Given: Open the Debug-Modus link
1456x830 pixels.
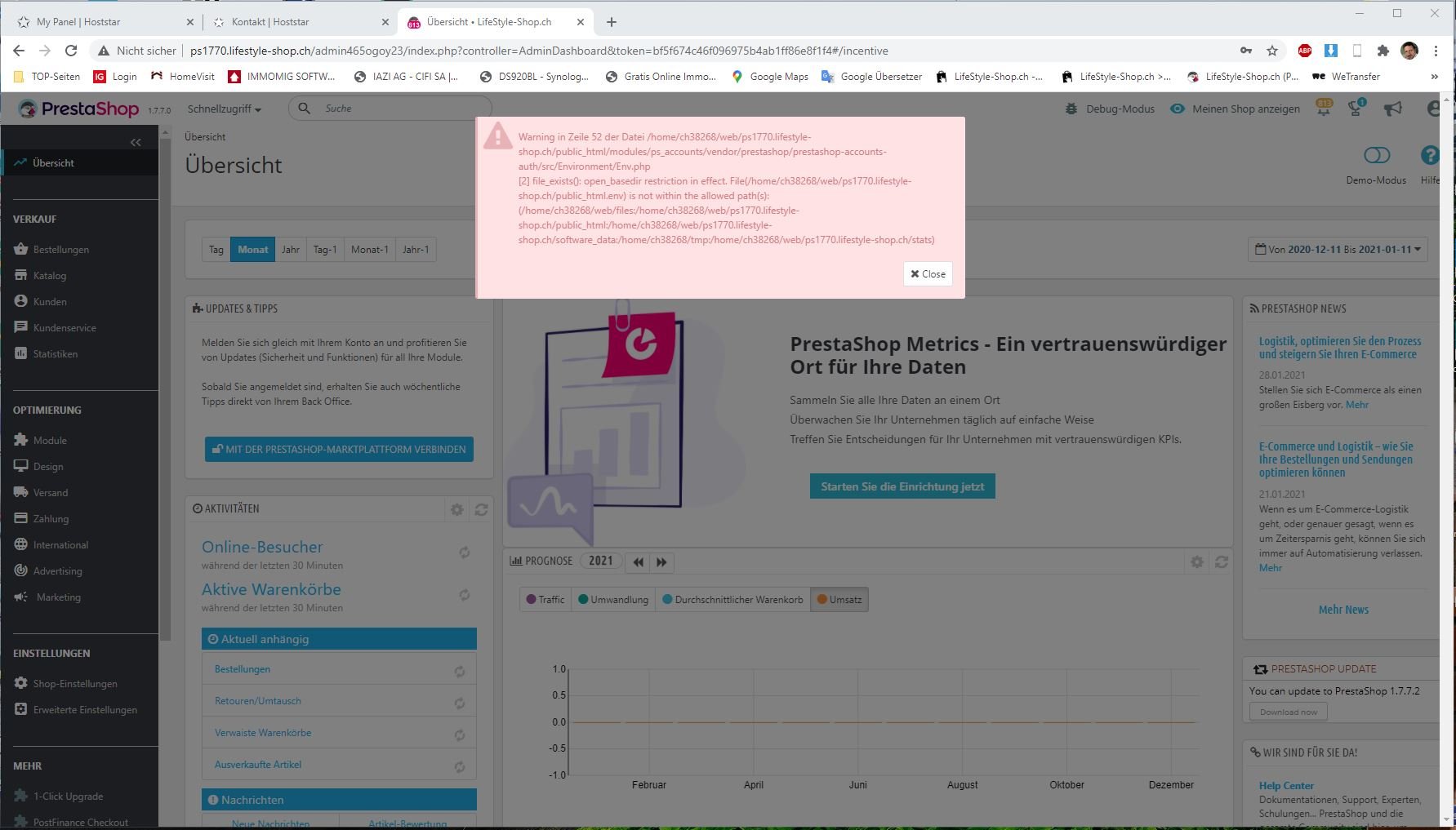Looking at the screenshot, I should (x=1110, y=109).
